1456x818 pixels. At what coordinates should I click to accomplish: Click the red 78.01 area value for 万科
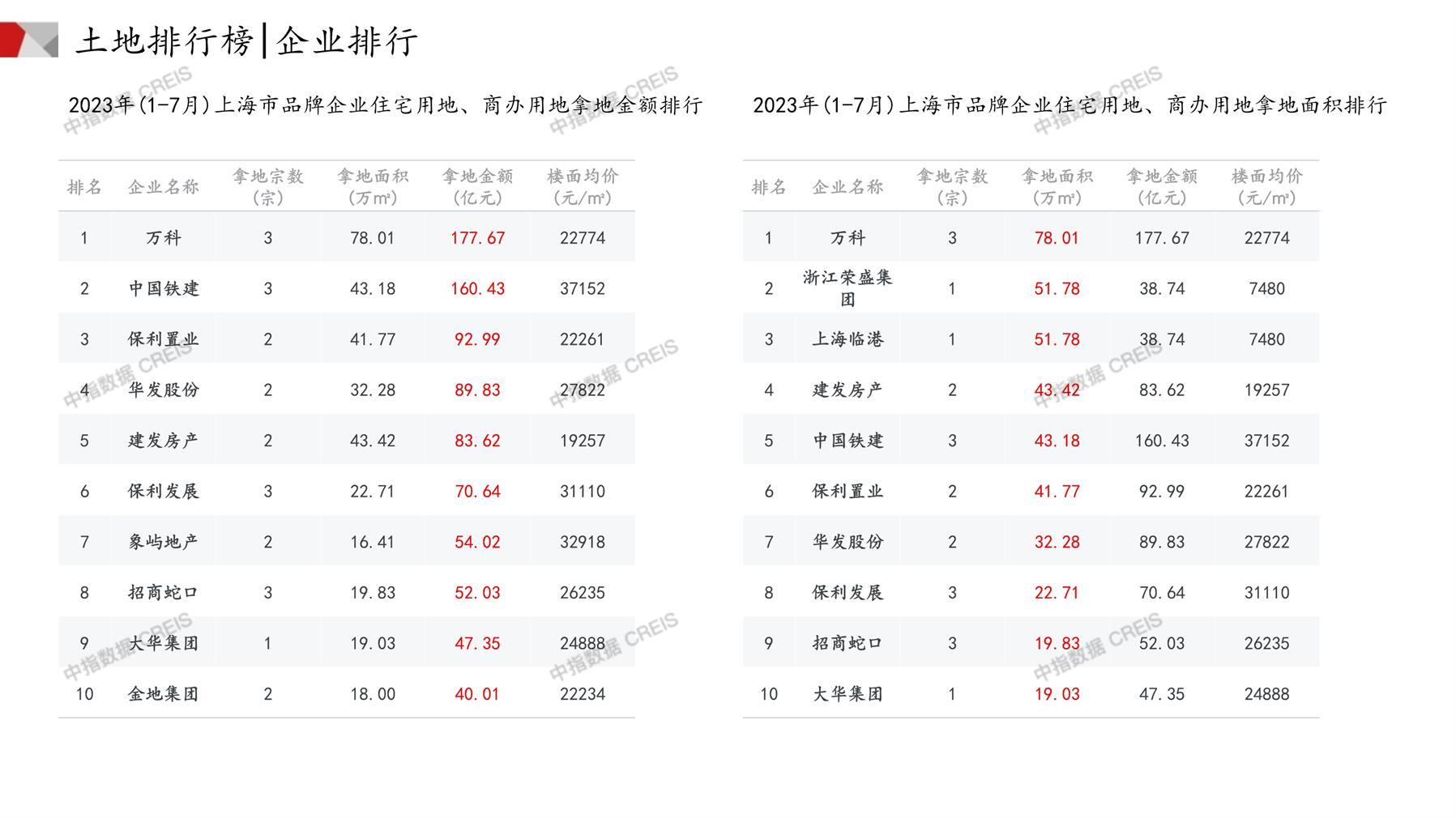pos(1057,238)
